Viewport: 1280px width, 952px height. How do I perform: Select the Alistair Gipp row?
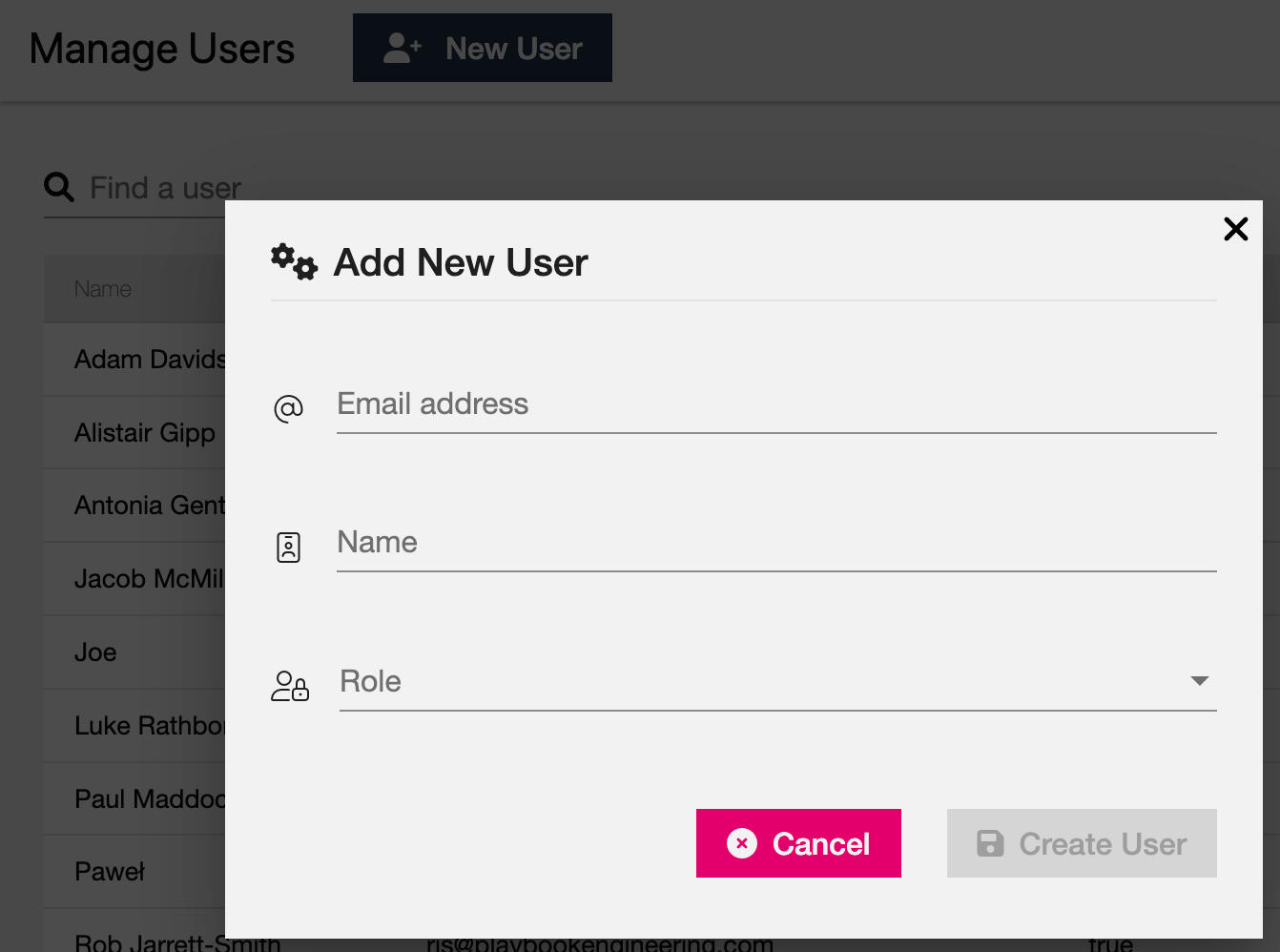click(134, 433)
